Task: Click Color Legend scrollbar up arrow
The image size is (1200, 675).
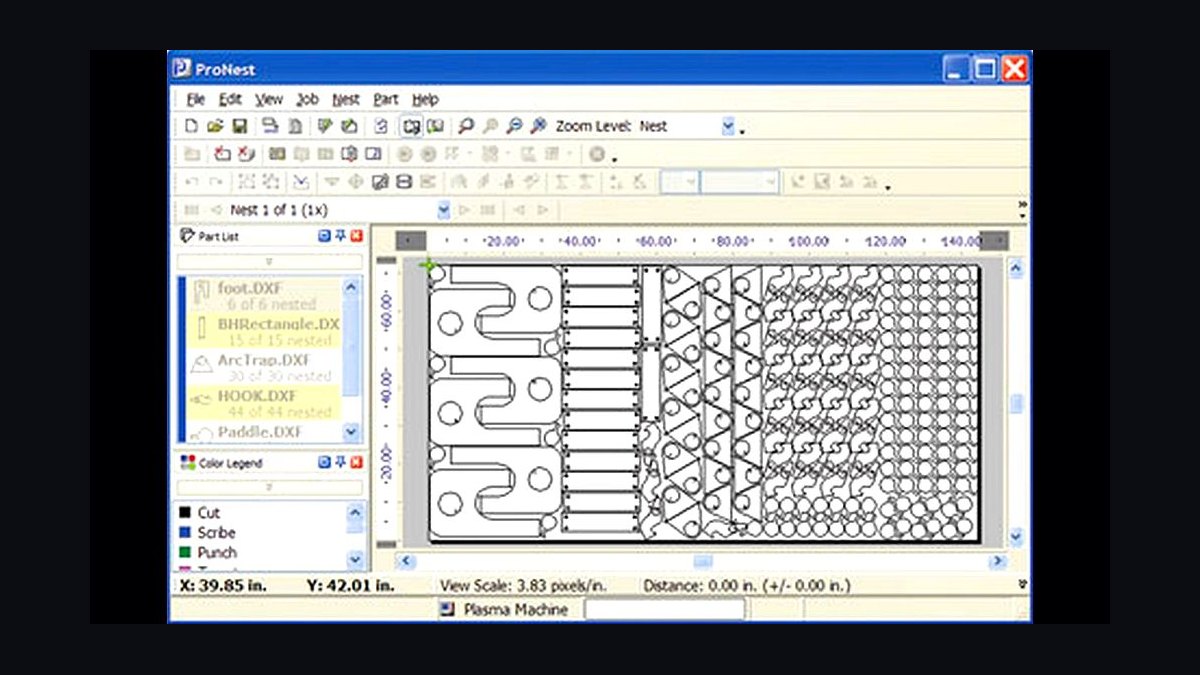Action: (356, 513)
